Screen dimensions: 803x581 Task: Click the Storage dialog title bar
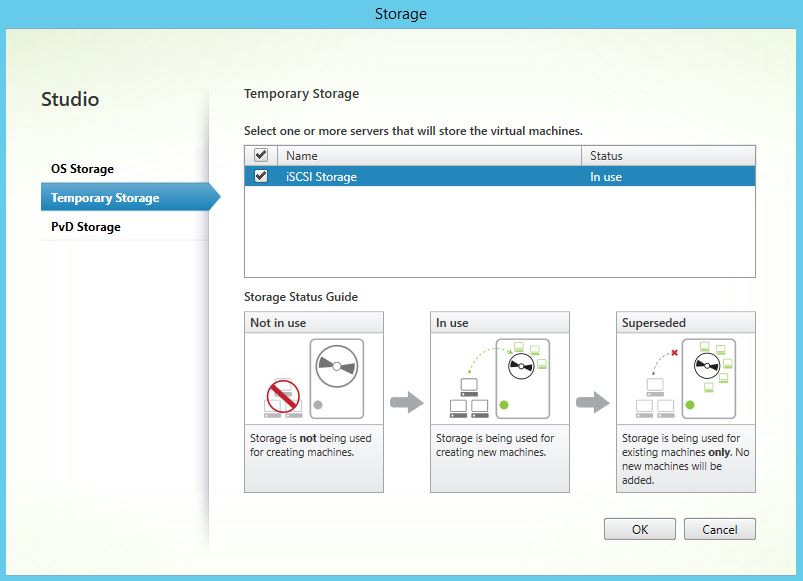point(401,13)
